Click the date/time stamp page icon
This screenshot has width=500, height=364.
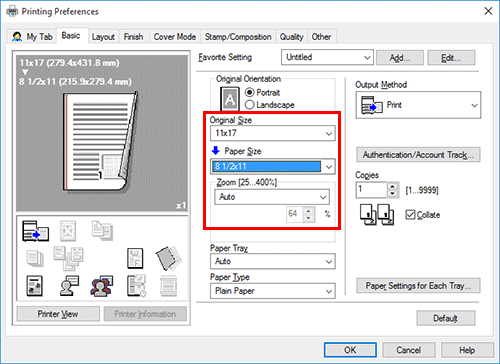[136, 286]
